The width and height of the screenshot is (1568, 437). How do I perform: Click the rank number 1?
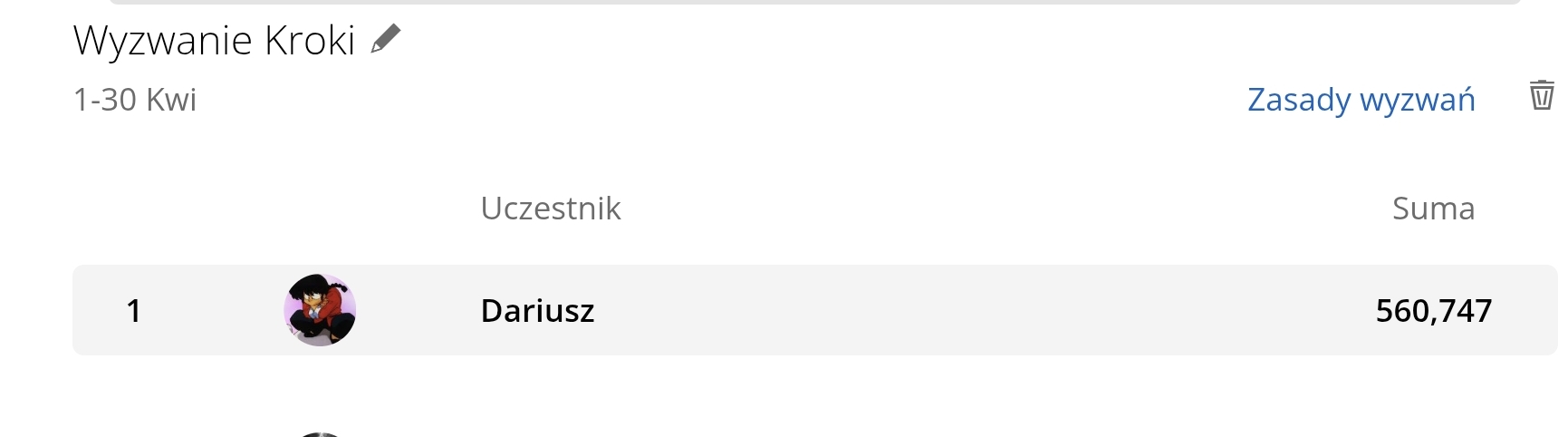[x=134, y=311]
